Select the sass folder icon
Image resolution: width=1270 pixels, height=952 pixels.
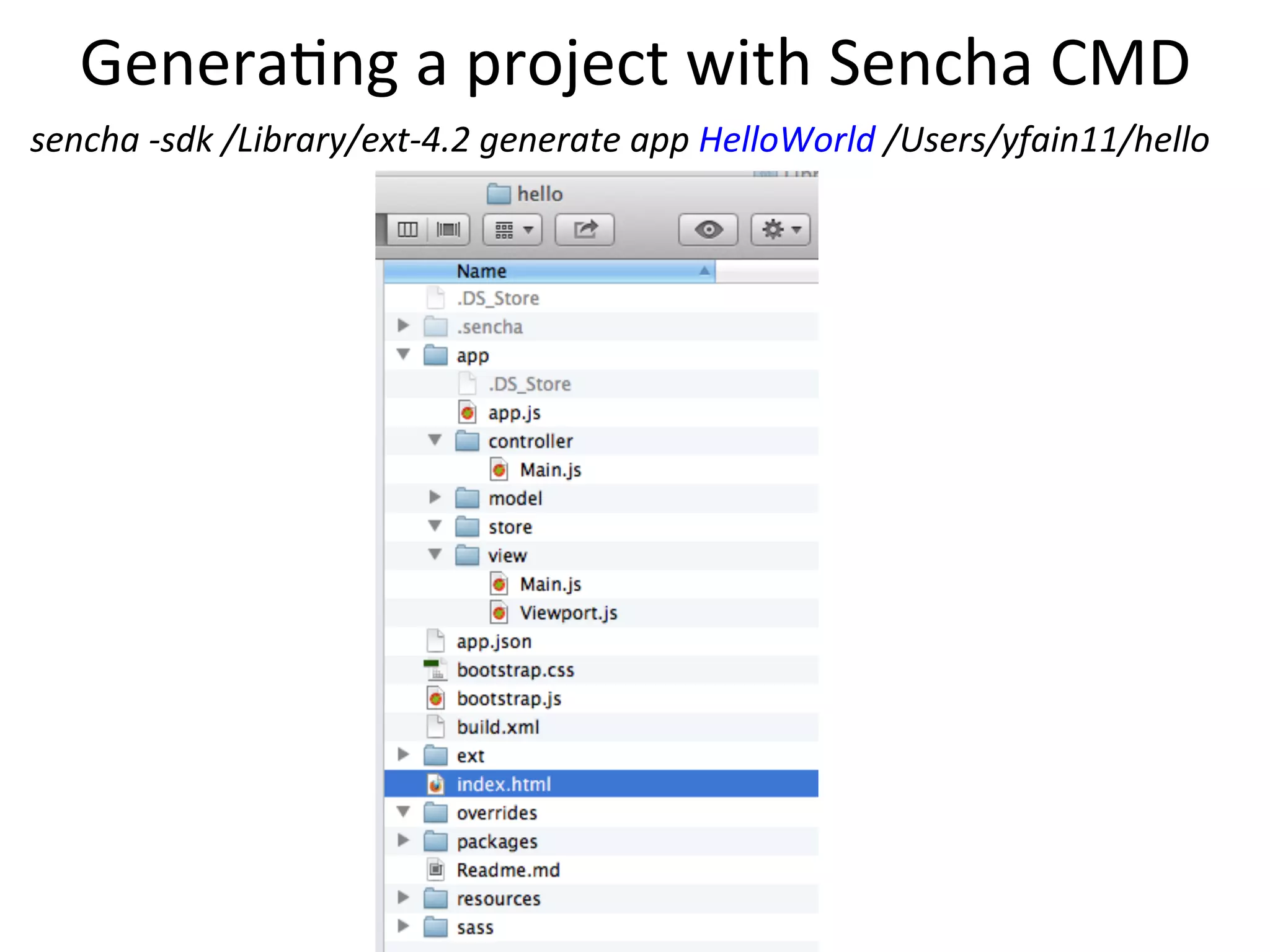[x=435, y=927]
